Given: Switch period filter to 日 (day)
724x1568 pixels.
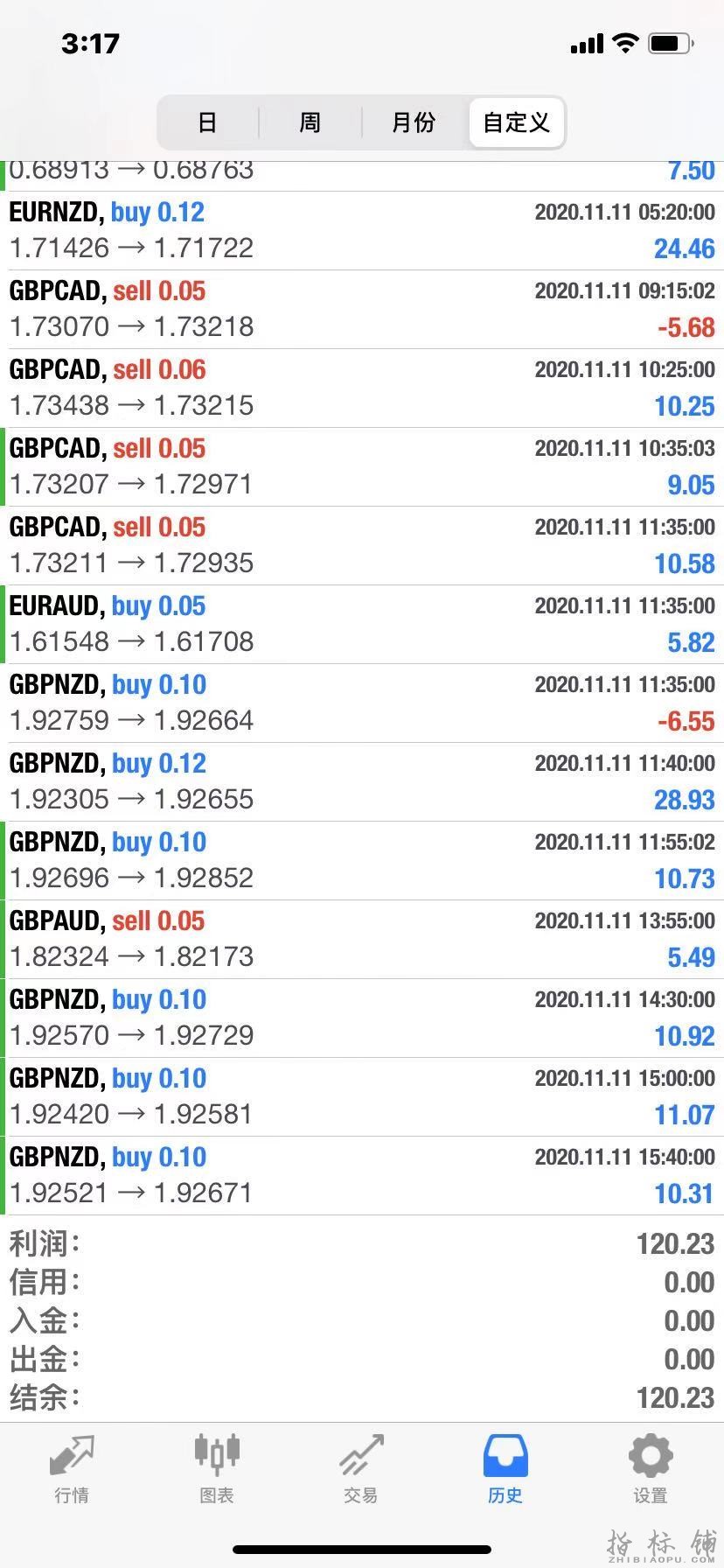Looking at the screenshot, I should pos(207,122).
